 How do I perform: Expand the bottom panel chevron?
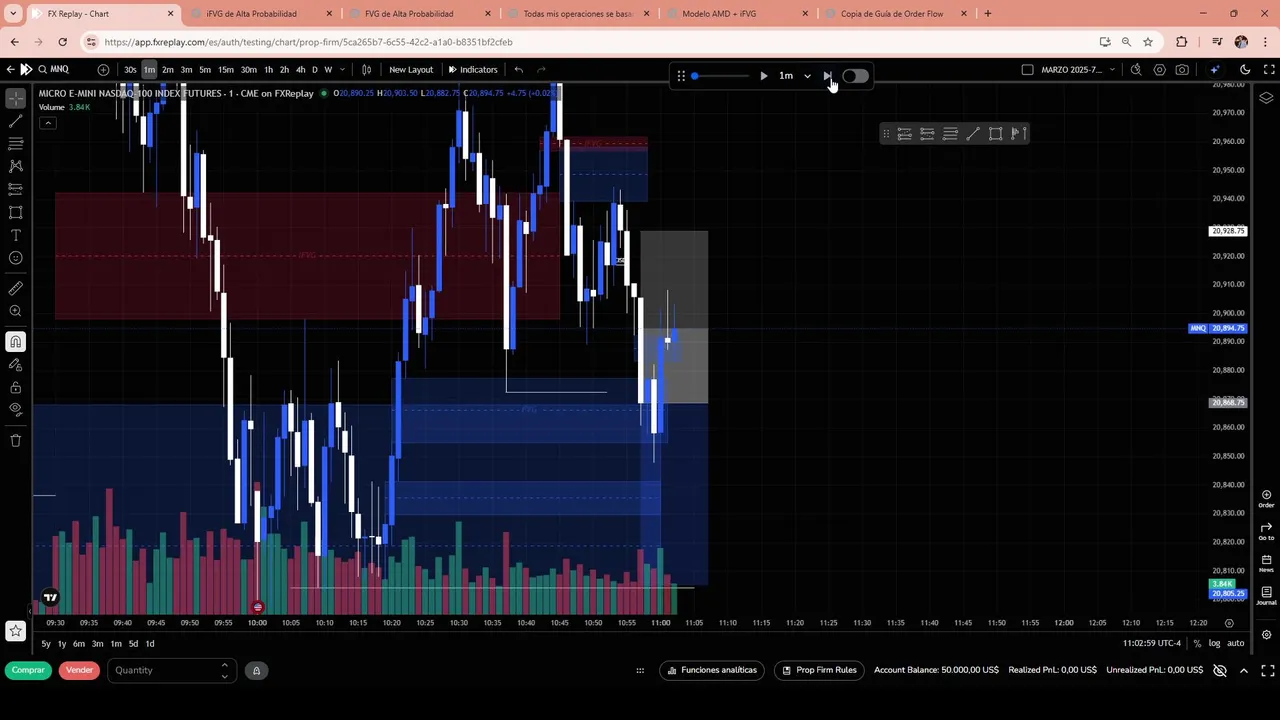(x=1244, y=670)
